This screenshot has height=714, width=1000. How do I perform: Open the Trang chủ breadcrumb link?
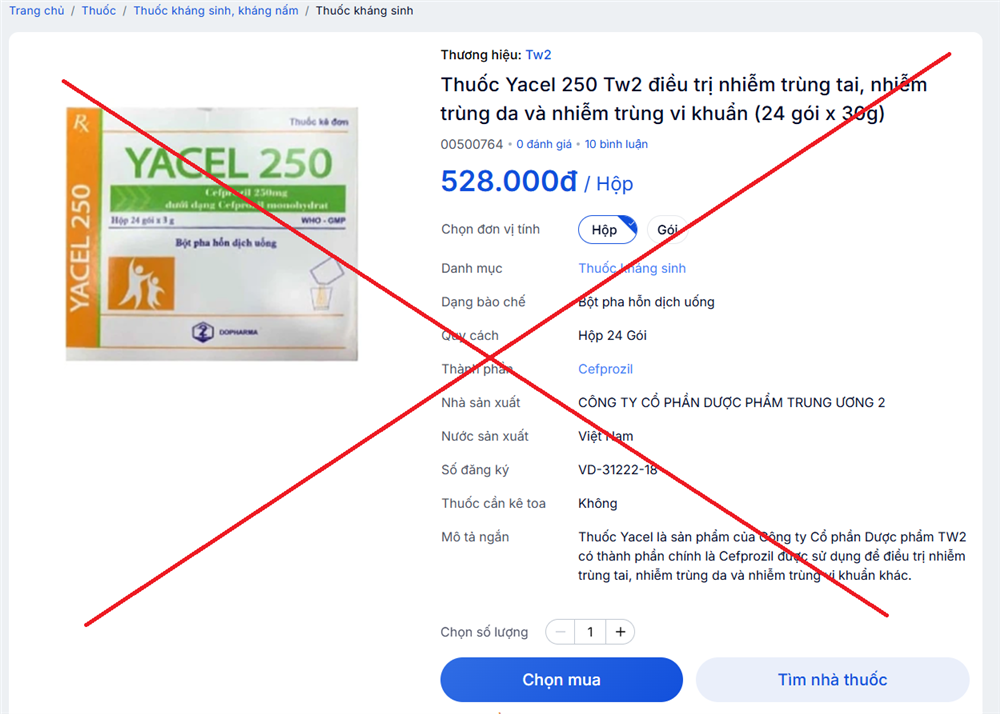tap(37, 11)
